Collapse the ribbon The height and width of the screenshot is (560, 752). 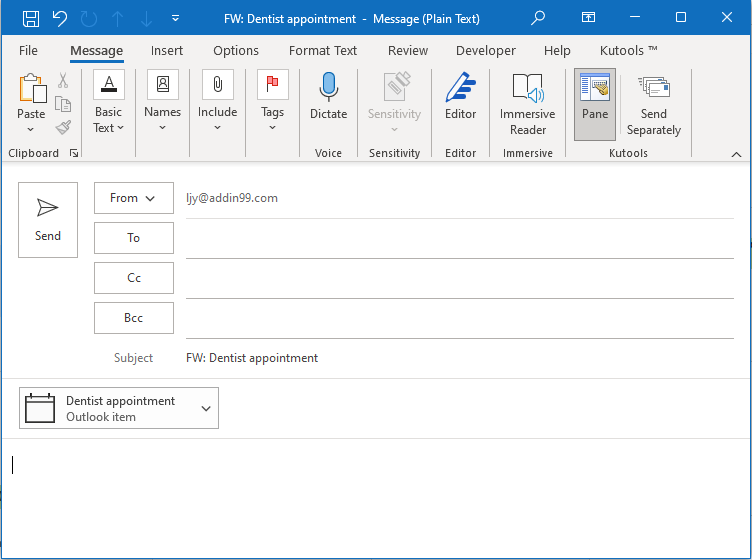click(x=736, y=154)
